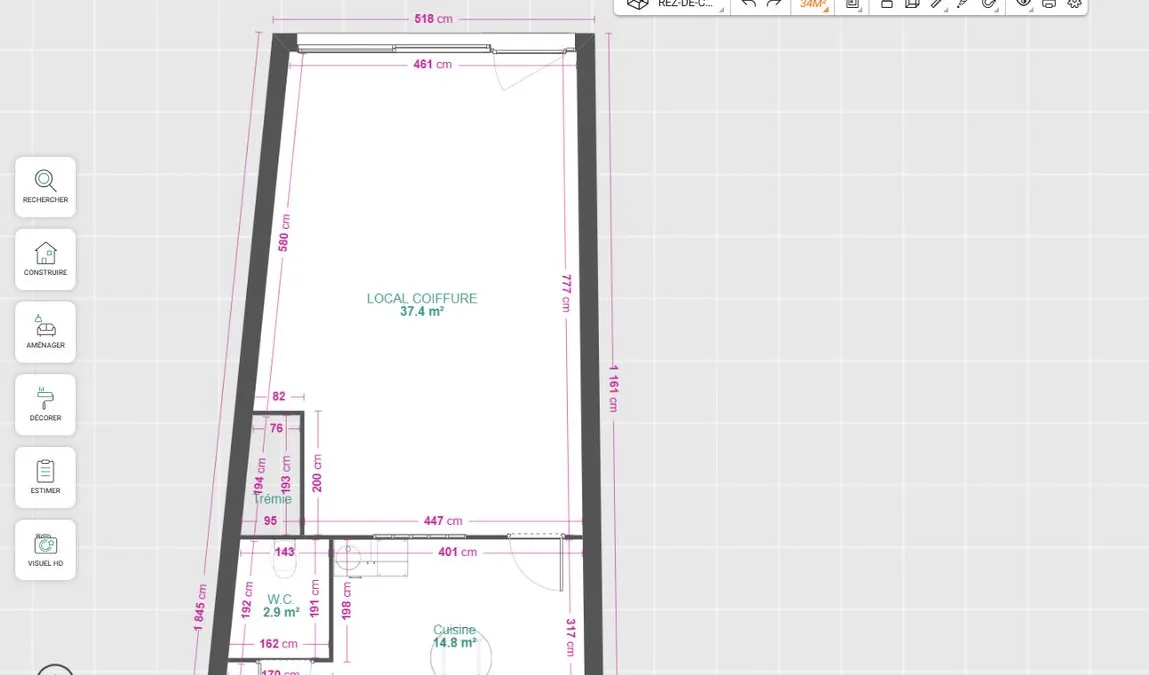Click the 401 cm kitchen dimension label
The image size is (1149, 675).
tap(457, 552)
